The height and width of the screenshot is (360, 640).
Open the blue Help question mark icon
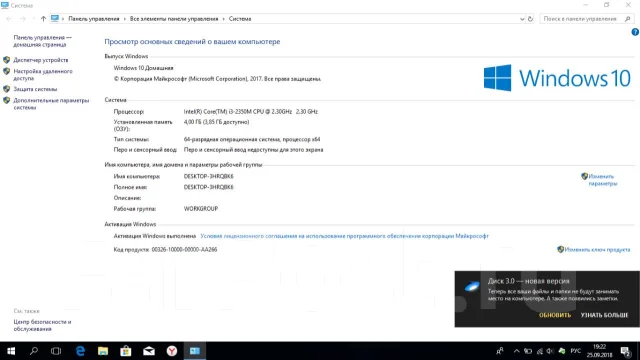(635, 32)
